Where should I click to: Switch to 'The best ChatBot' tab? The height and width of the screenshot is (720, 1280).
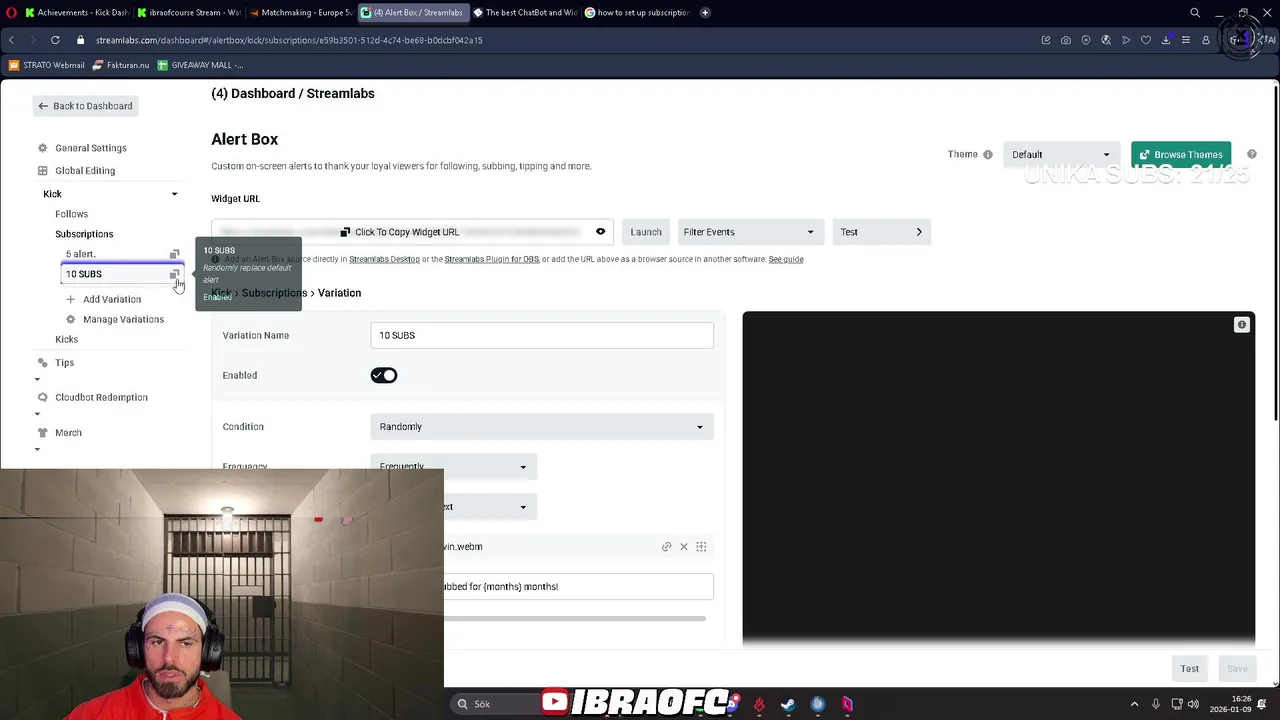click(x=525, y=13)
